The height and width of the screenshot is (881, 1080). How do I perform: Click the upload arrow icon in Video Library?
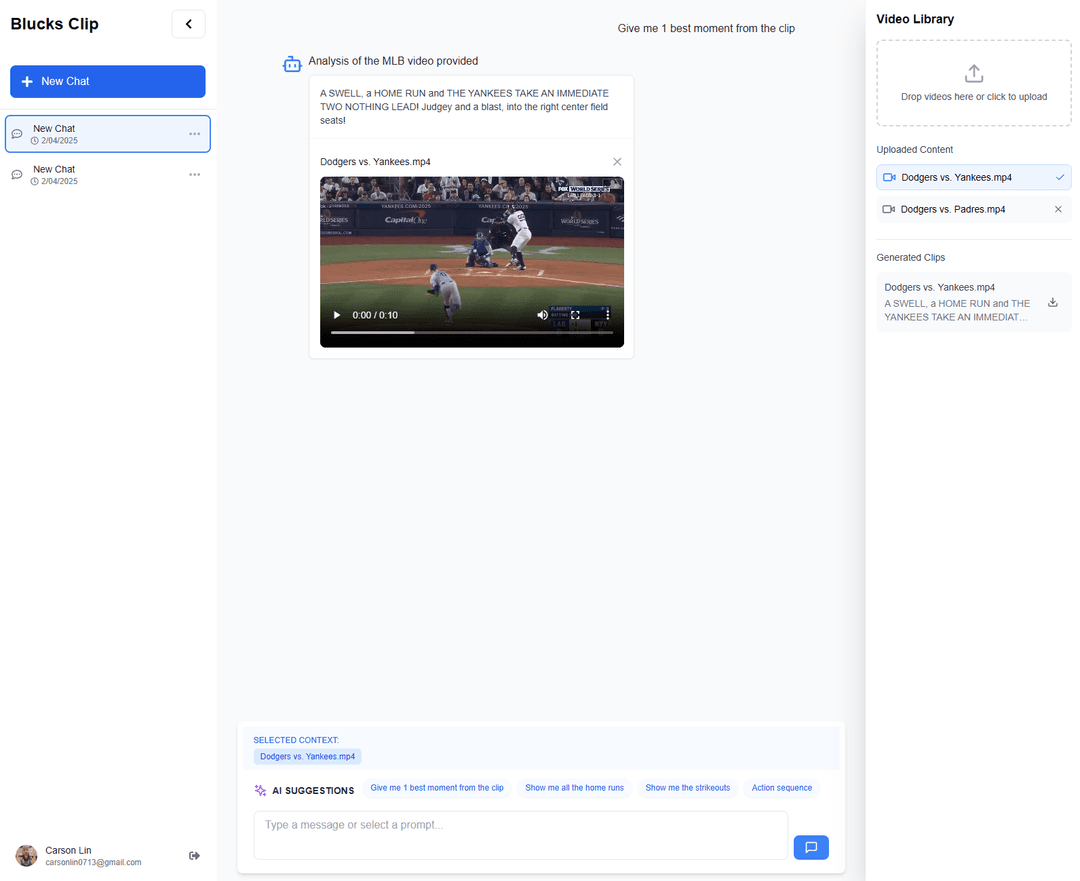pyautogui.click(x=974, y=73)
